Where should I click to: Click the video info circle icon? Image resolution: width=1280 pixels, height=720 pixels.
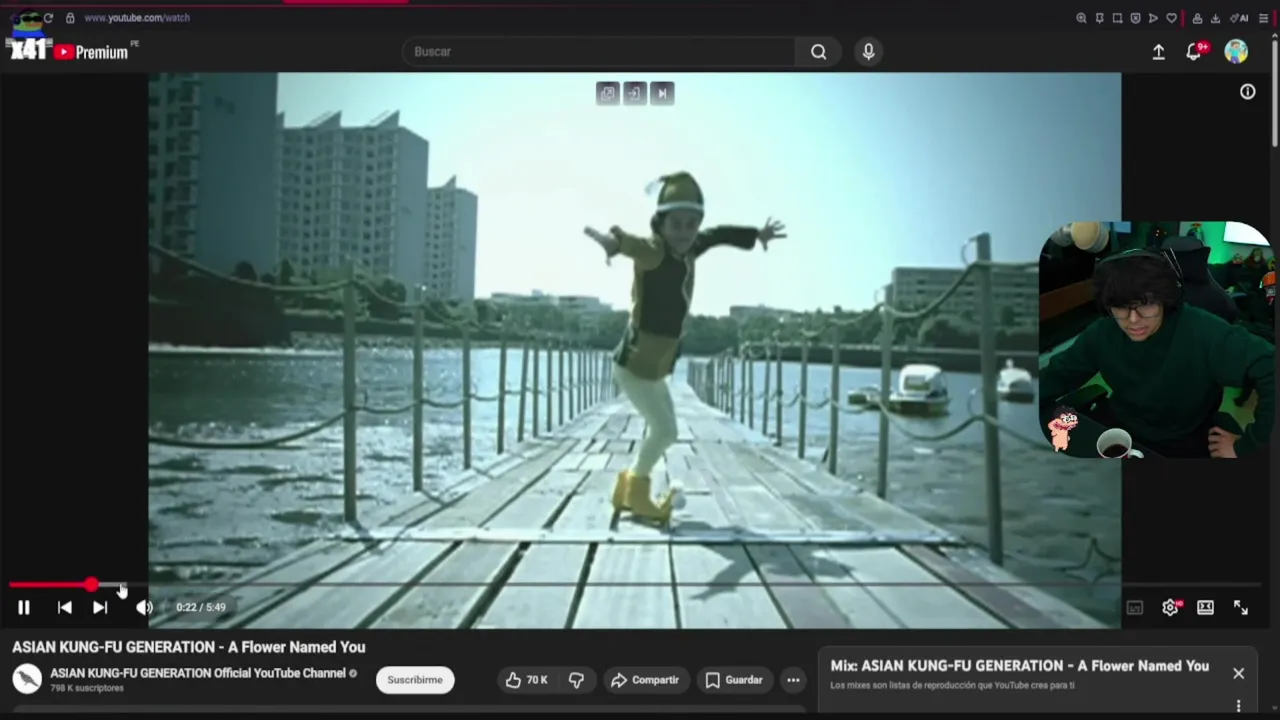point(1248,92)
